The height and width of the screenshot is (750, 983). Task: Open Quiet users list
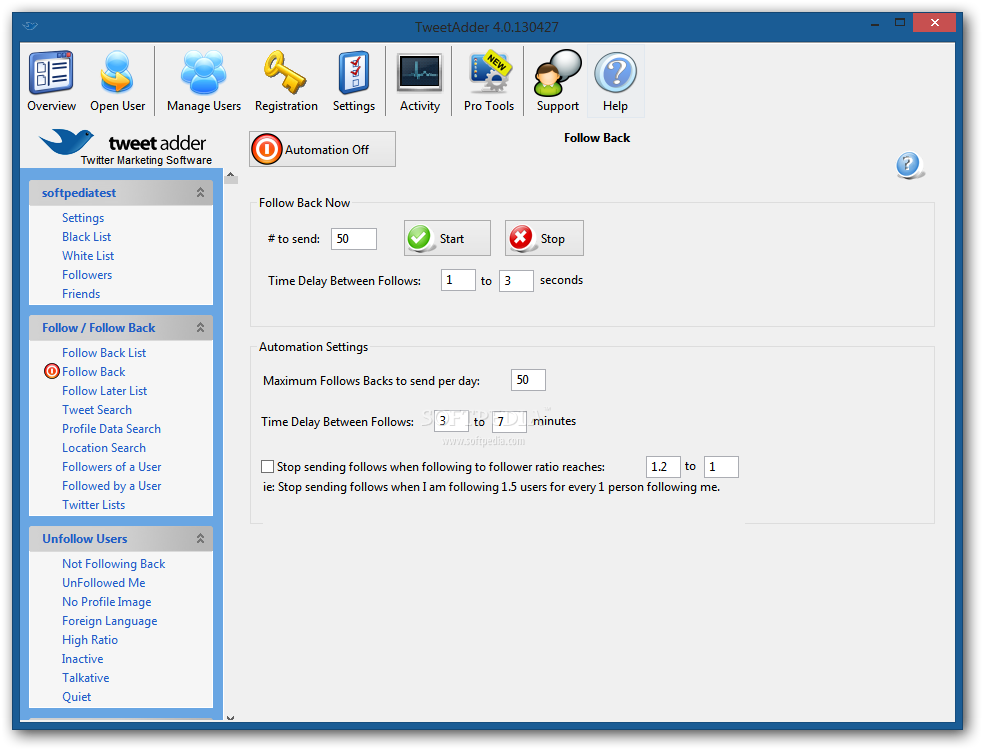pos(76,697)
